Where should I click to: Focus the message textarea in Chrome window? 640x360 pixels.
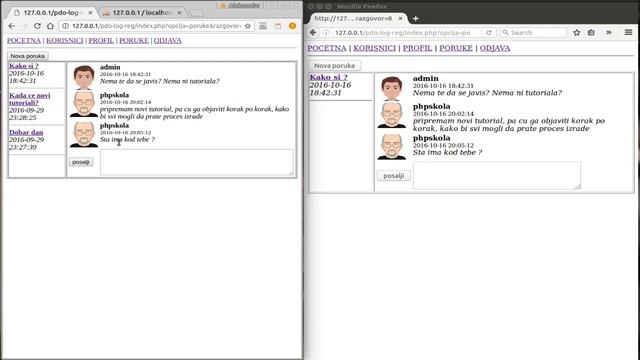click(x=197, y=162)
